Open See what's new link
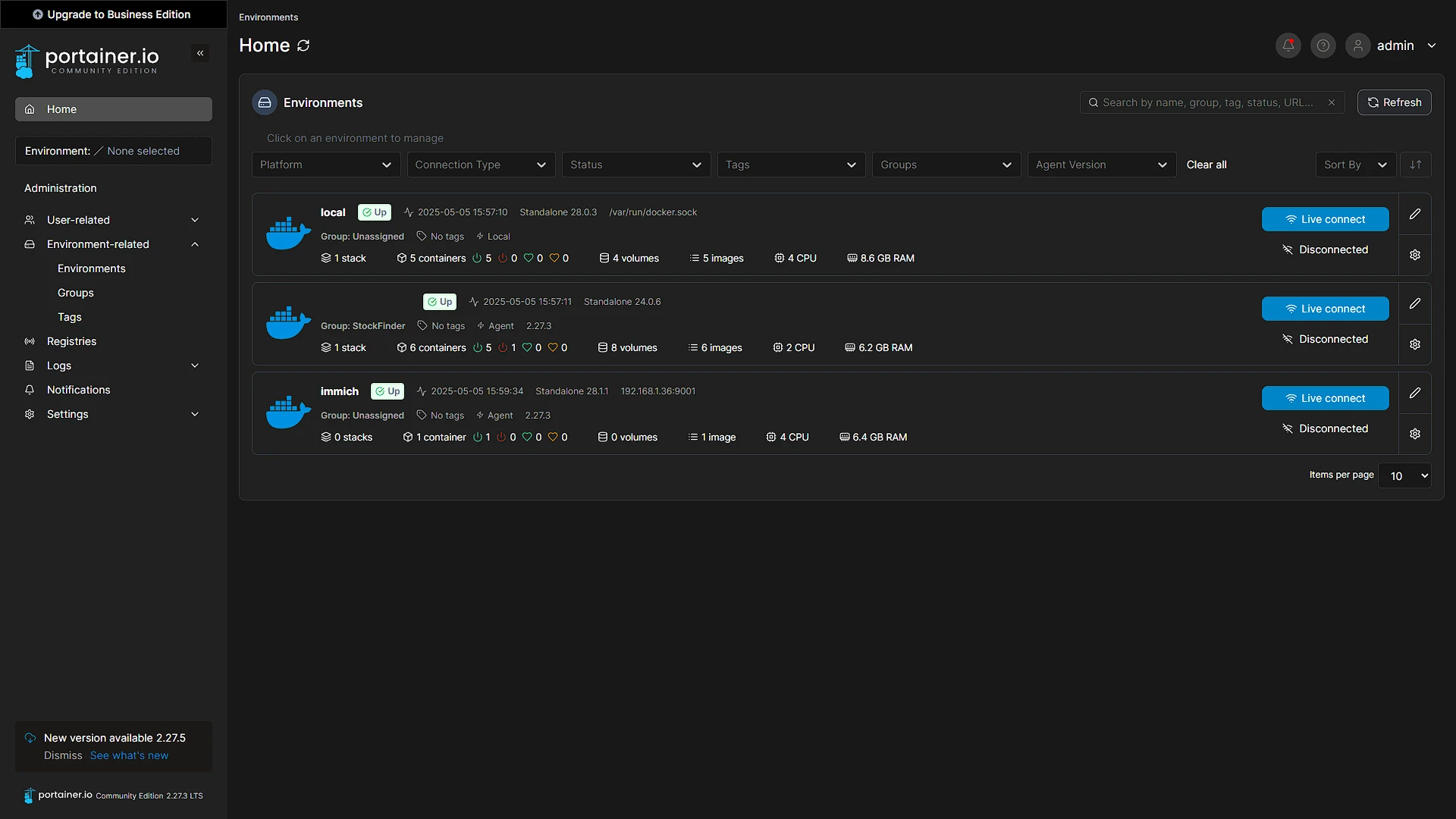This screenshot has height=819, width=1456. [129, 755]
